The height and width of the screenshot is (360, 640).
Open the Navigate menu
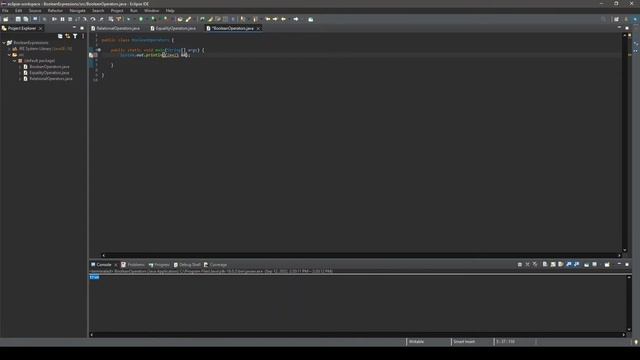click(78, 11)
